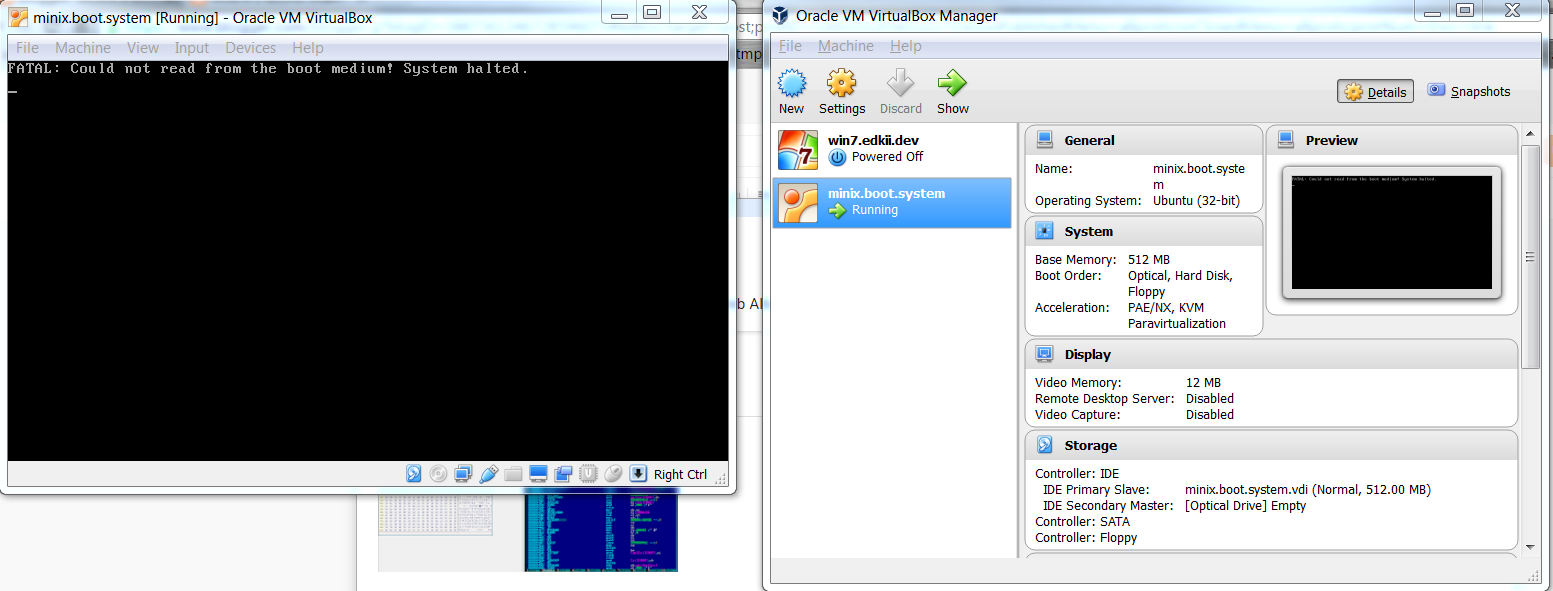Viewport: 1553px width, 591px height.
Task: Open Input menu in VM window
Action: click(x=192, y=48)
